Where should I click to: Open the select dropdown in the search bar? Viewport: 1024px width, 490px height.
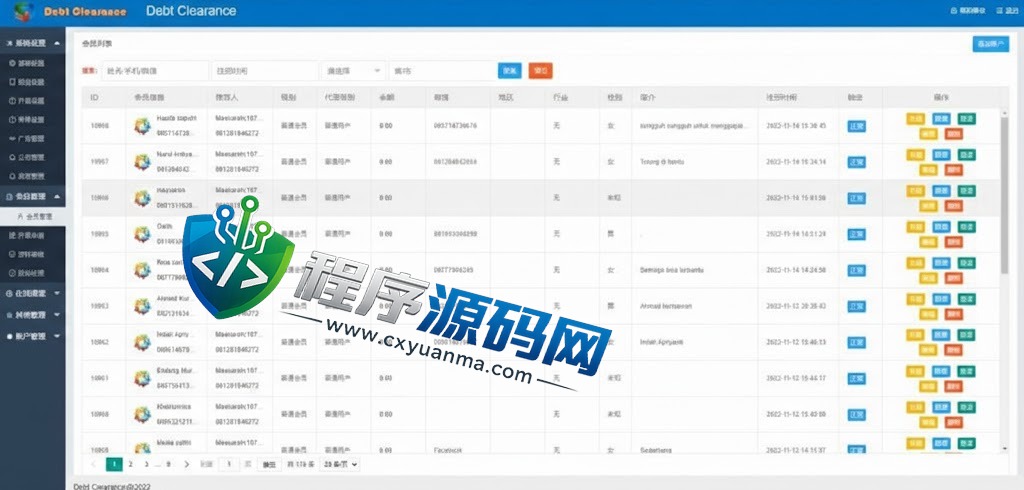click(353, 71)
